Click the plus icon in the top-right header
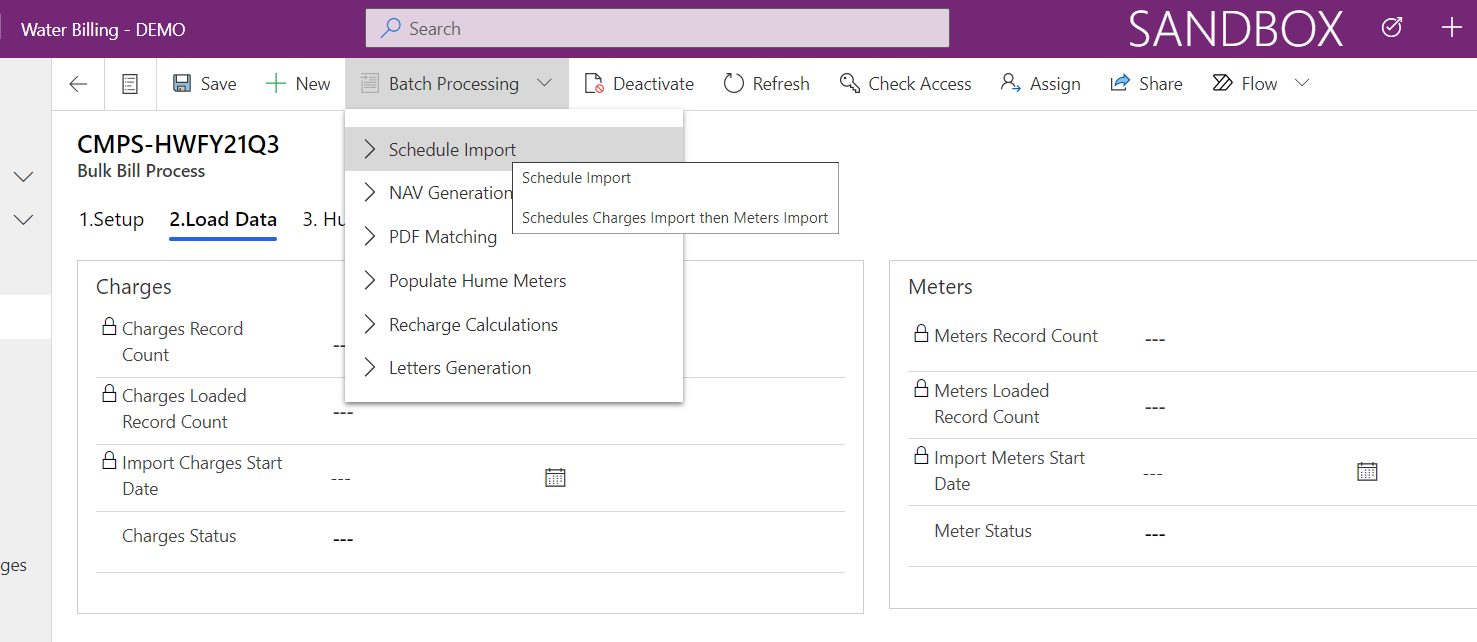 point(1451,27)
